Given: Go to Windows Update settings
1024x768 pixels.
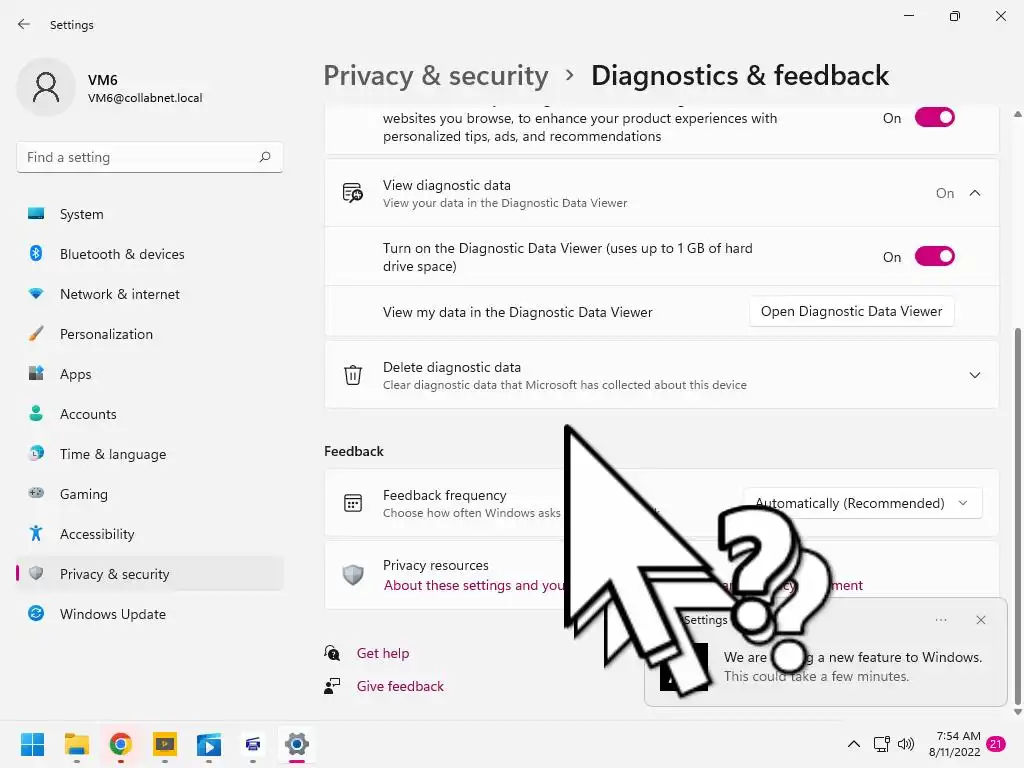Looking at the screenshot, I should pyautogui.click(x=150, y=614).
